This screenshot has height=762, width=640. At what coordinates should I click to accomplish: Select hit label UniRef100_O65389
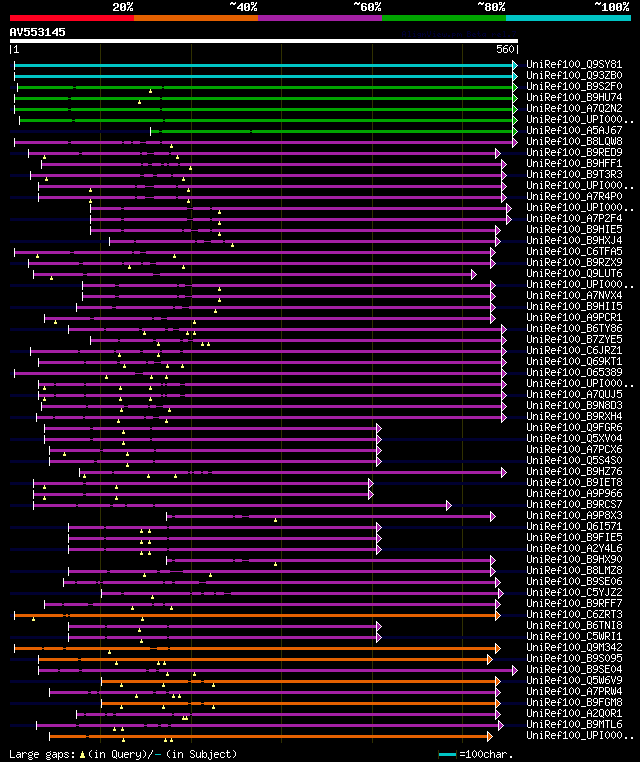(574, 372)
